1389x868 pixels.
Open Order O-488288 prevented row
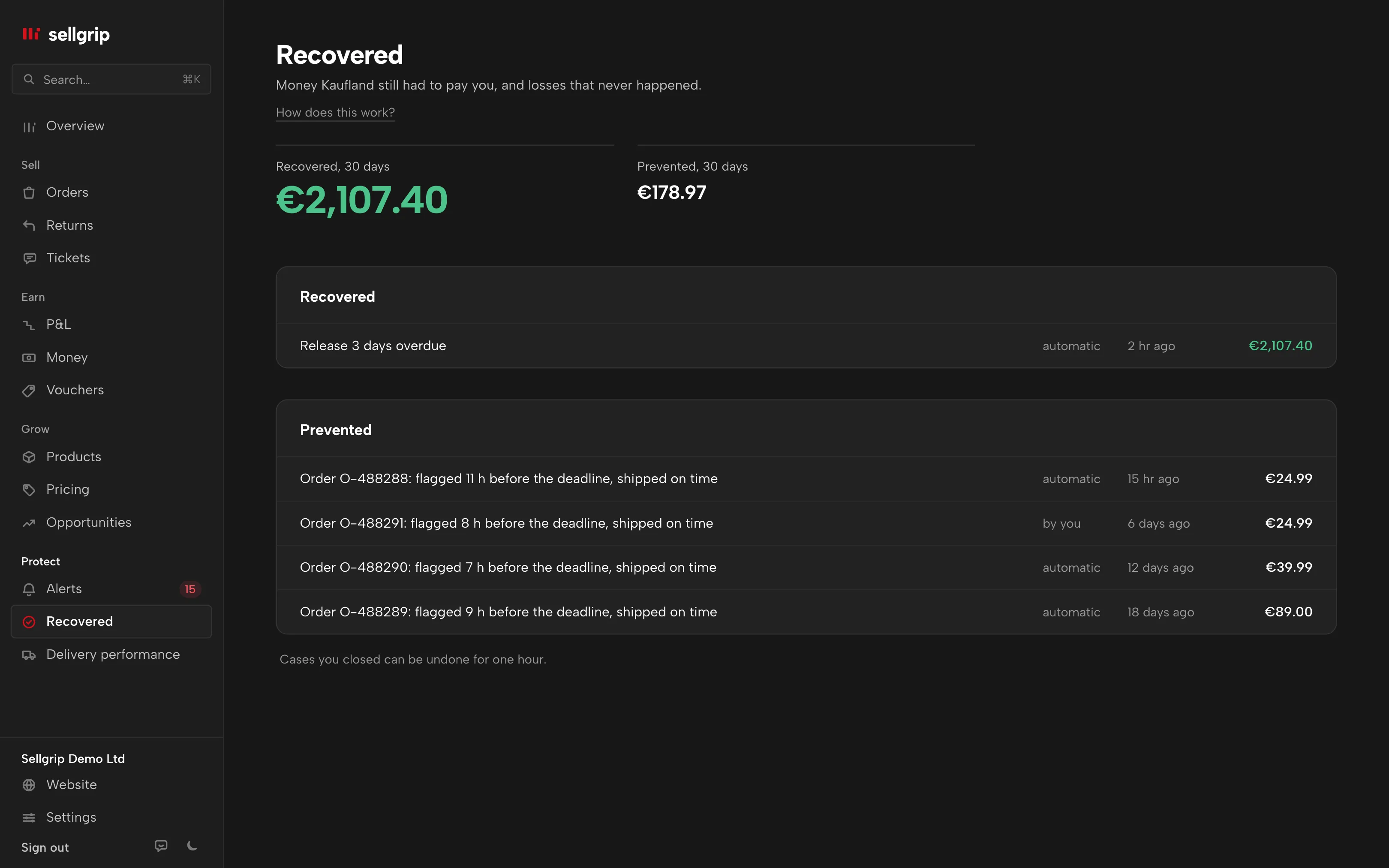tap(806, 479)
